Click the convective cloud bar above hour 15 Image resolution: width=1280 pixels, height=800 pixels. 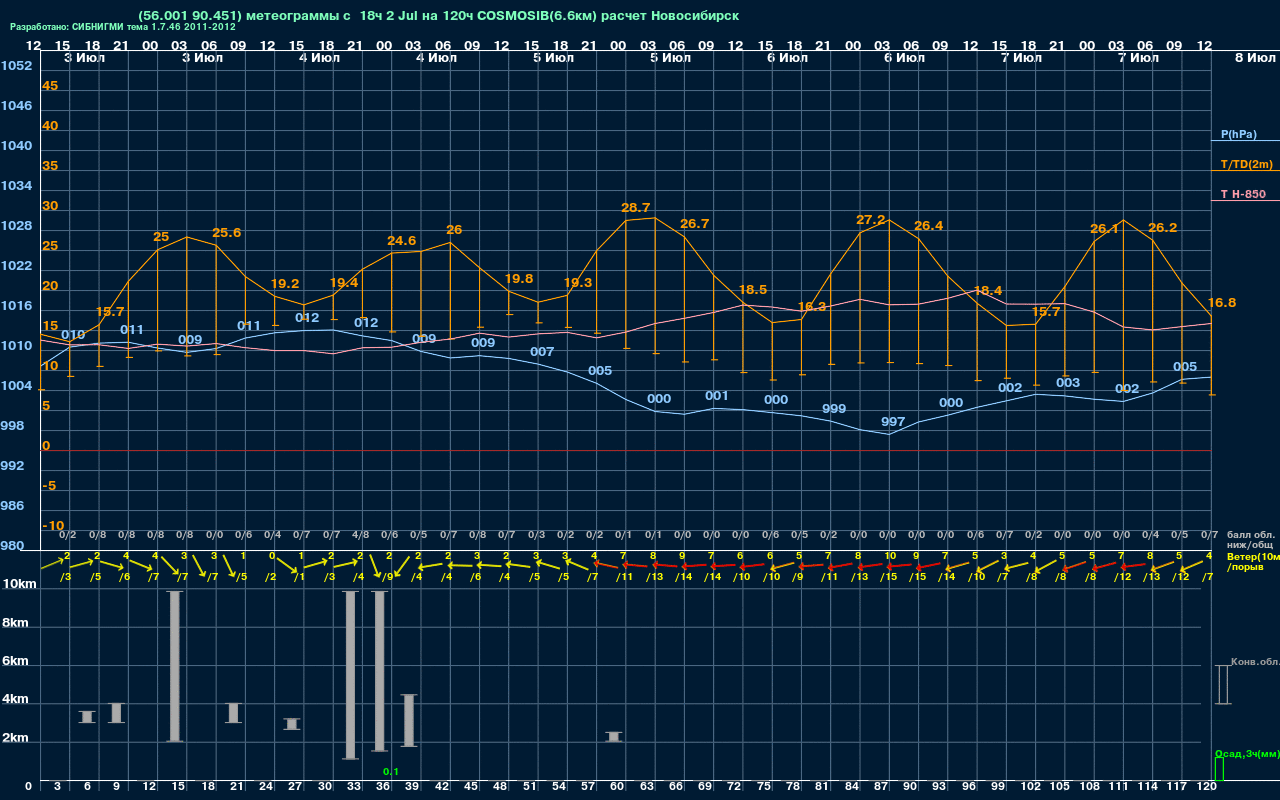[174, 666]
